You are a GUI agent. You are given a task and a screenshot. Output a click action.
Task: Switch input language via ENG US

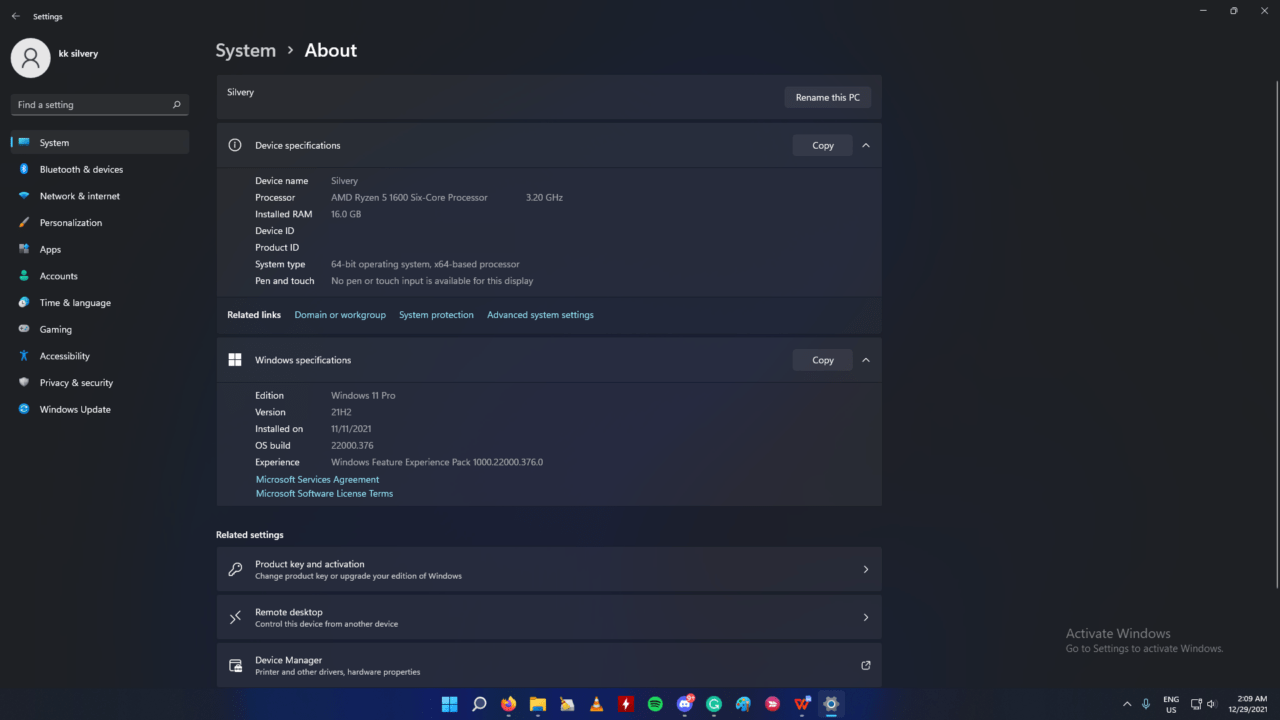click(x=1171, y=704)
